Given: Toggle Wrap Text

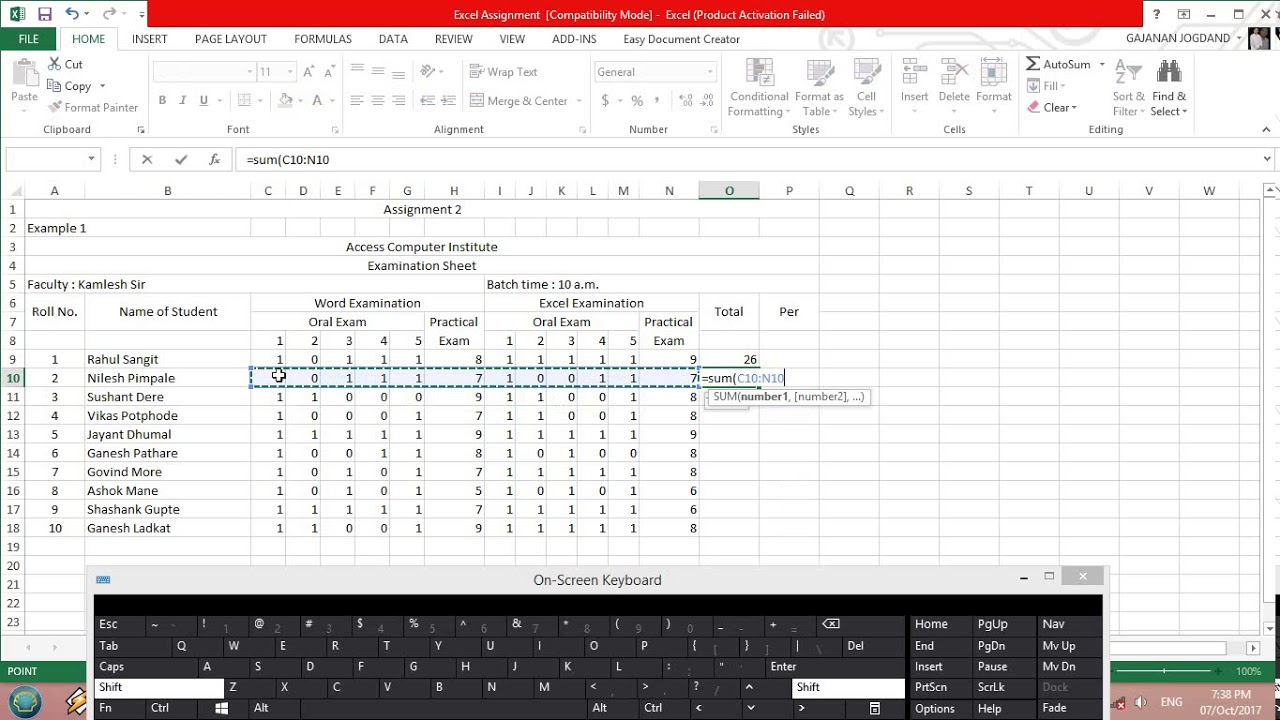Looking at the screenshot, I should 503,72.
